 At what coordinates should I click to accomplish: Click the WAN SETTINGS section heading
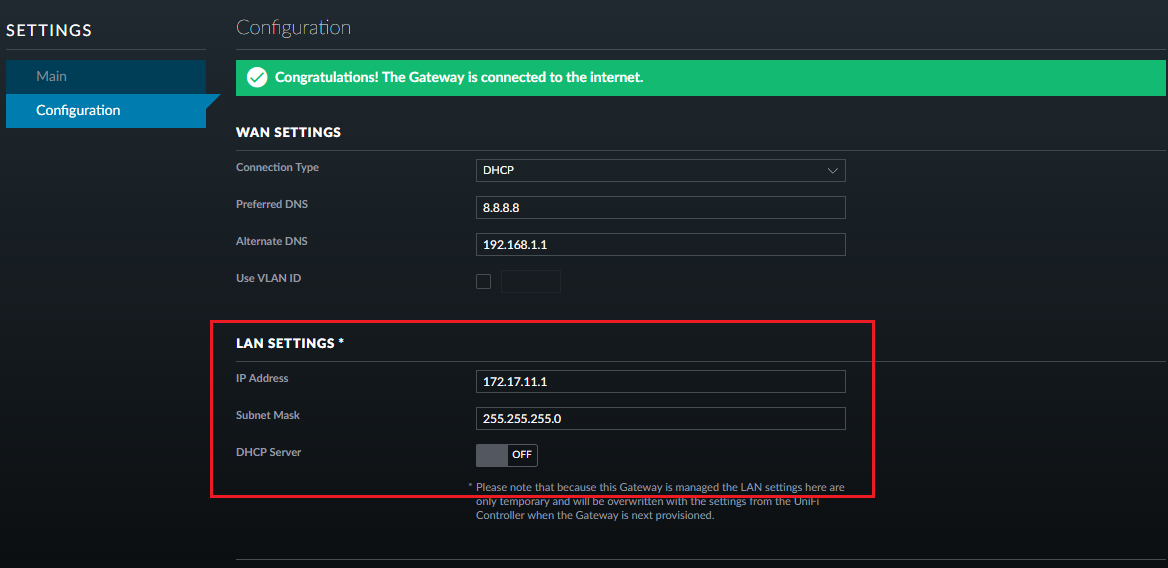288,132
